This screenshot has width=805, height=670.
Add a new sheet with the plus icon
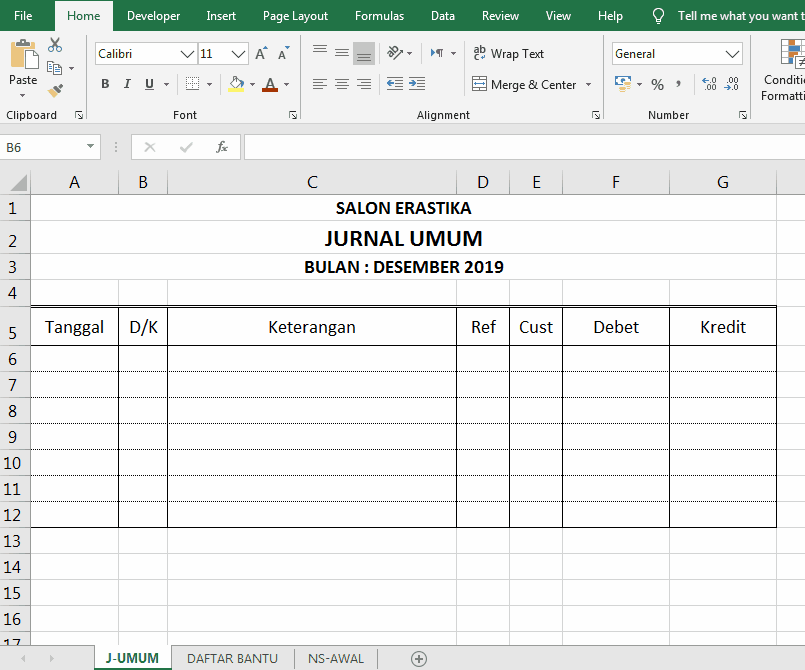click(x=419, y=659)
